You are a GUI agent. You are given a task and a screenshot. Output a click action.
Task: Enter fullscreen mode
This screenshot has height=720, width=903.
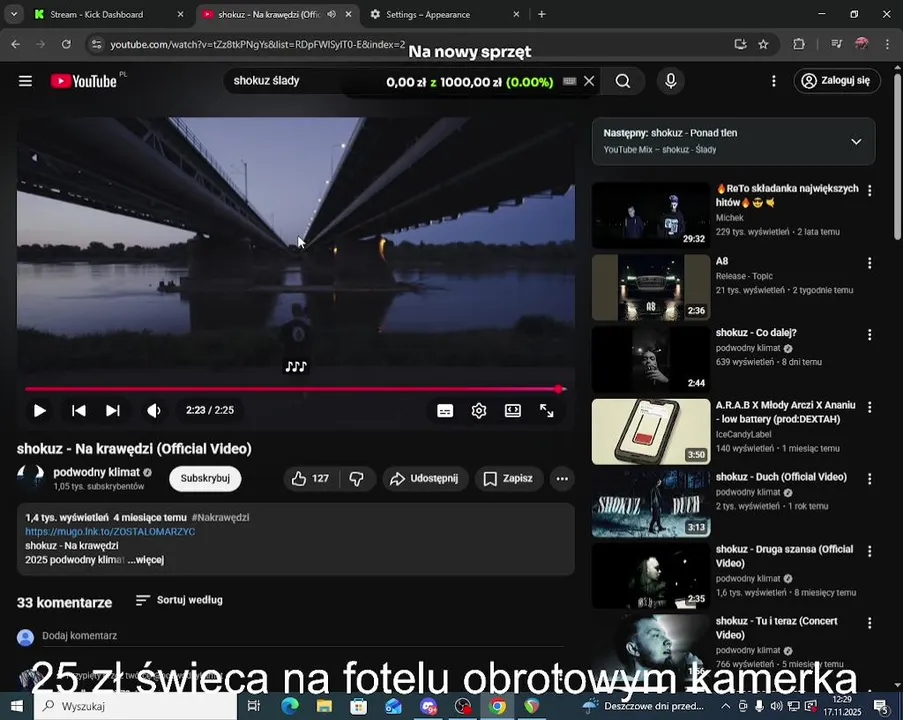click(547, 411)
